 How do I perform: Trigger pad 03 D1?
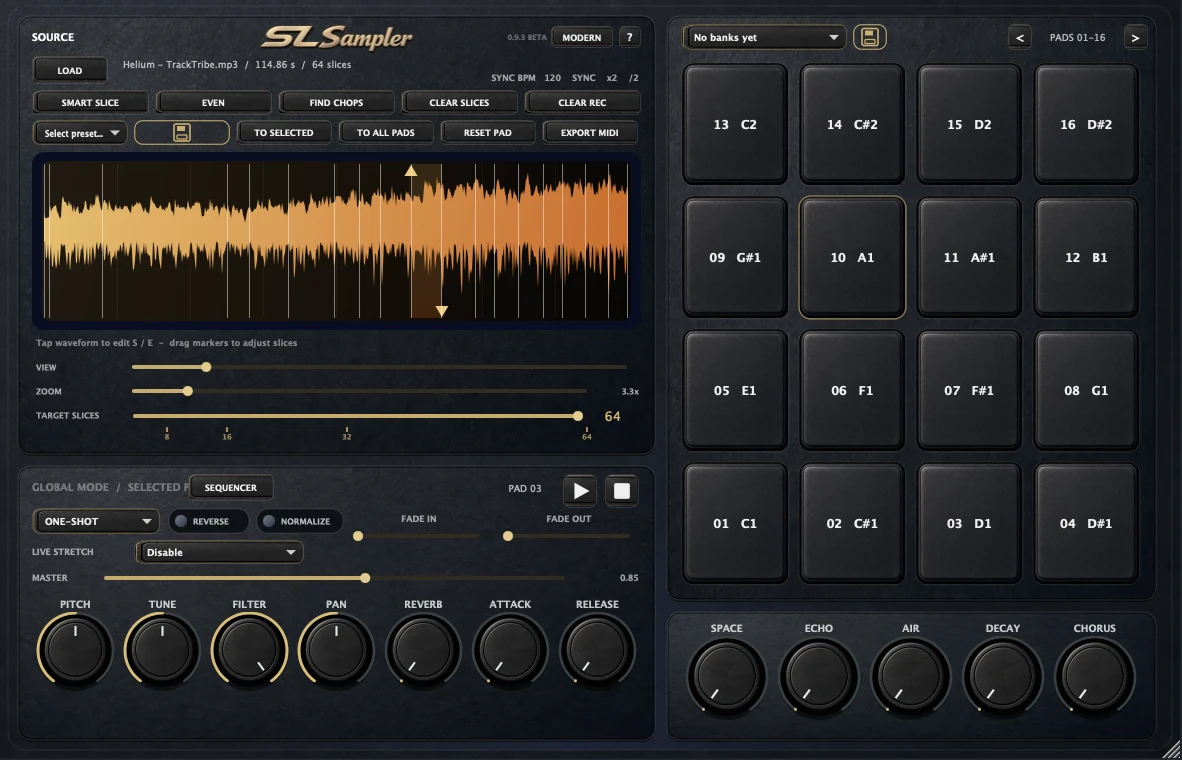[x=969, y=523]
